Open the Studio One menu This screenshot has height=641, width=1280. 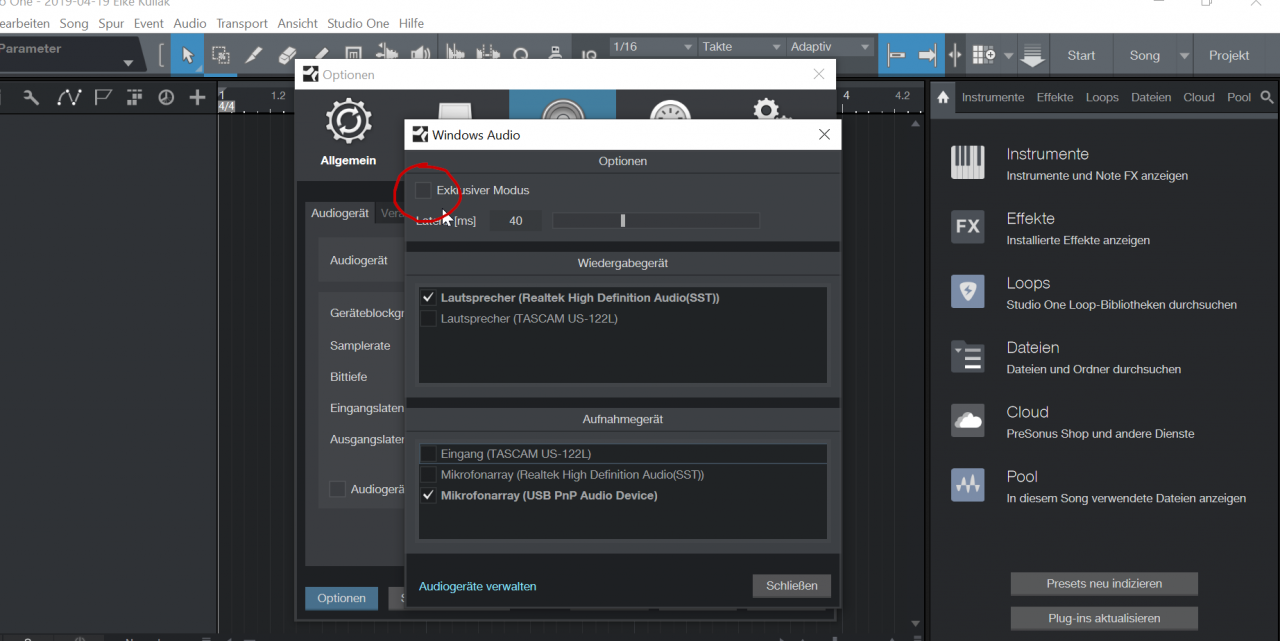(359, 23)
